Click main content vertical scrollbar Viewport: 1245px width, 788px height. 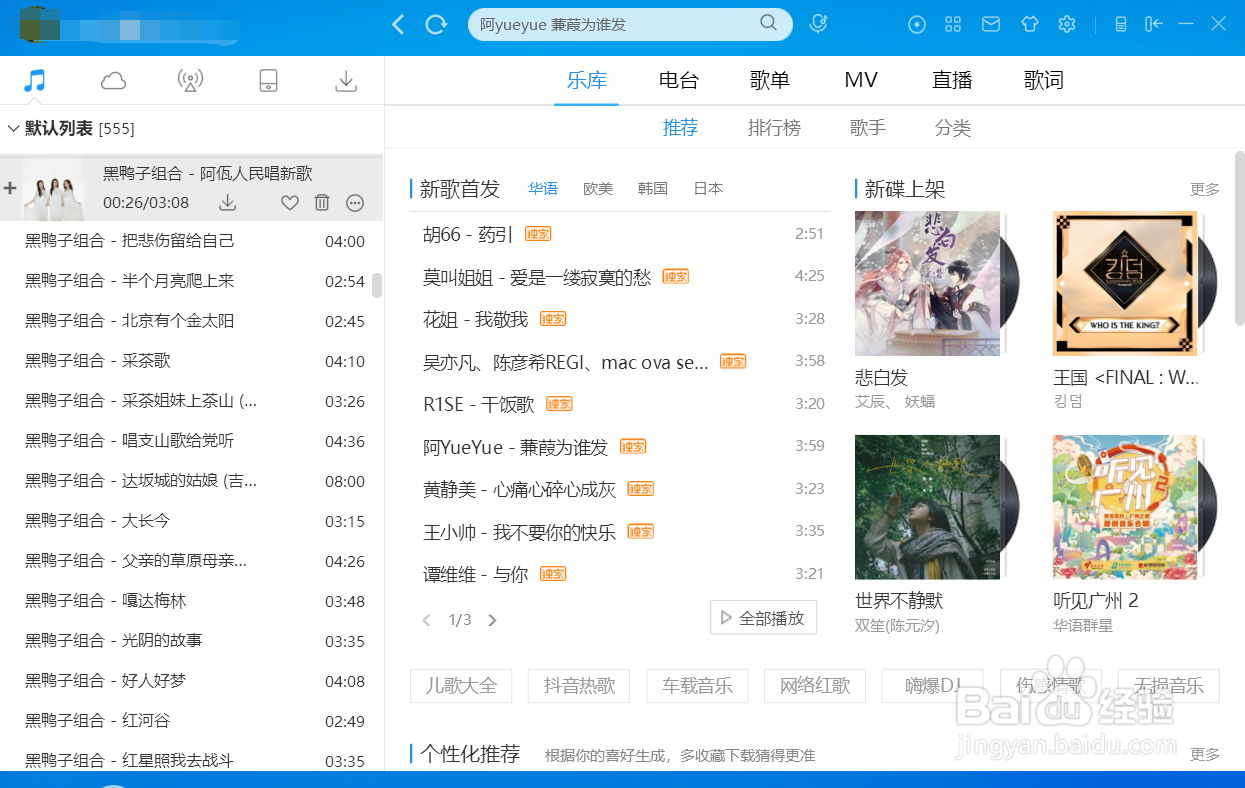pyautogui.click(x=1240, y=238)
